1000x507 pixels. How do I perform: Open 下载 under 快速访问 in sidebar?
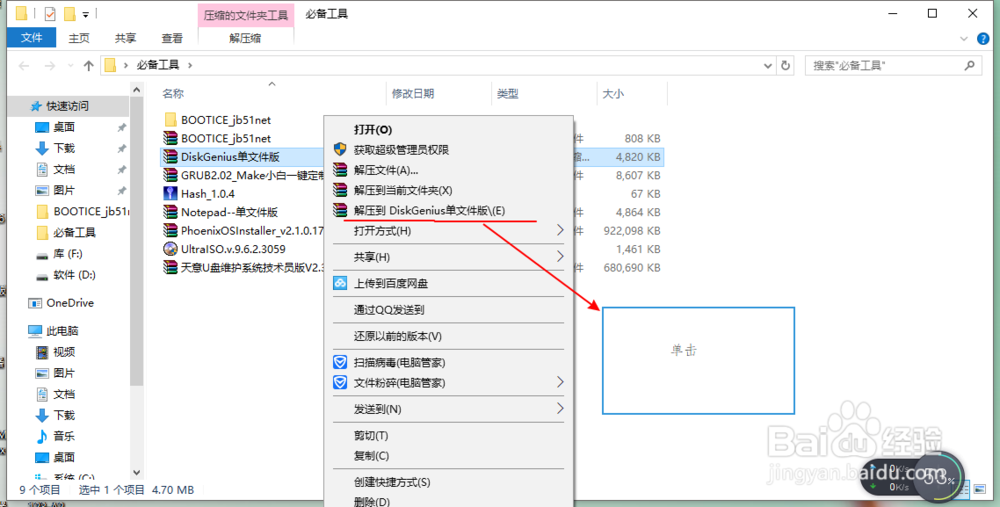64,149
